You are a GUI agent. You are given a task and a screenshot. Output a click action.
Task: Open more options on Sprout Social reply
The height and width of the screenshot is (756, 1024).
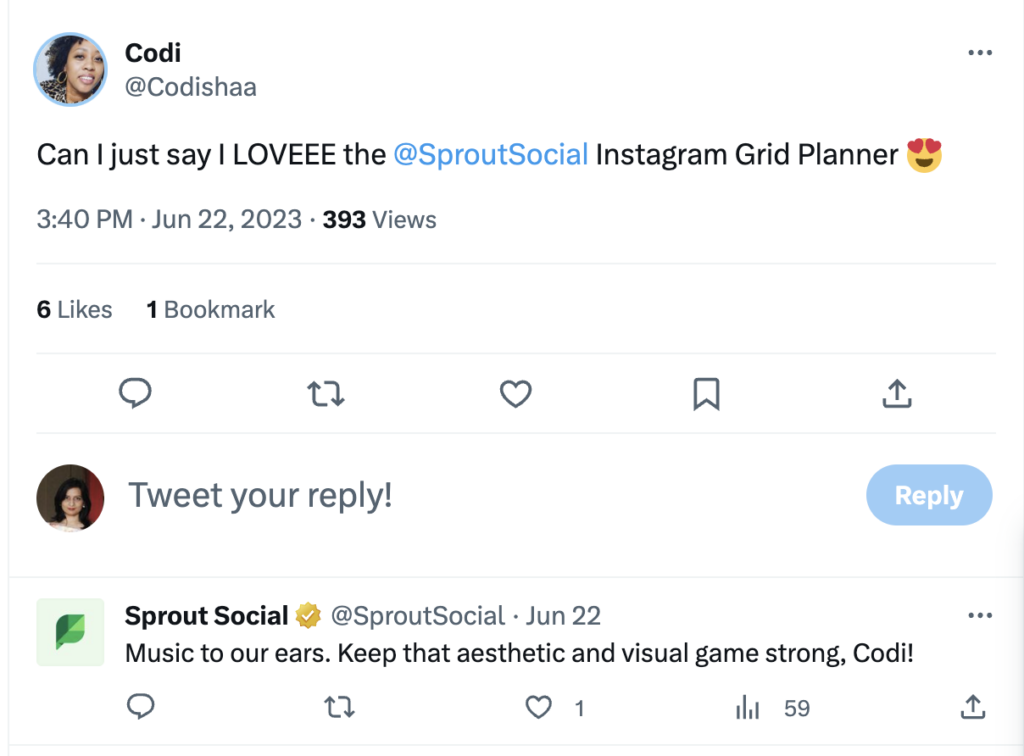click(x=980, y=616)
